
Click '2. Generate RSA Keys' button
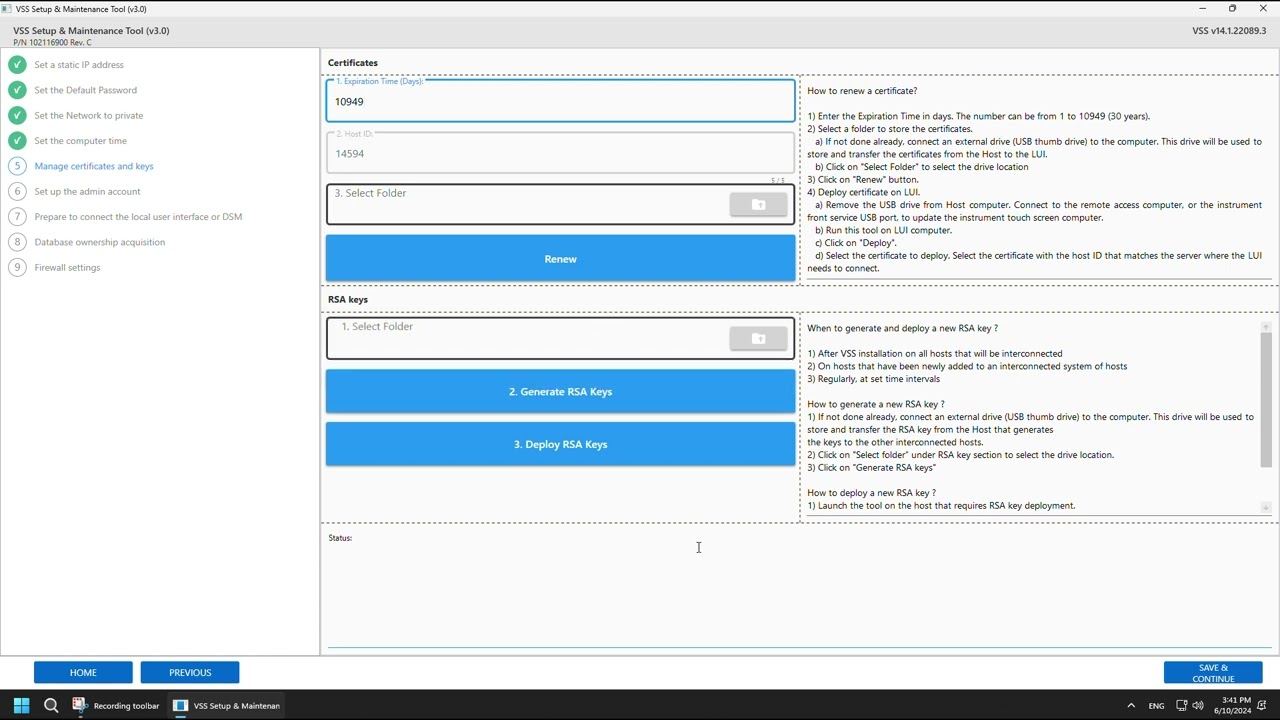coord(560,392)
